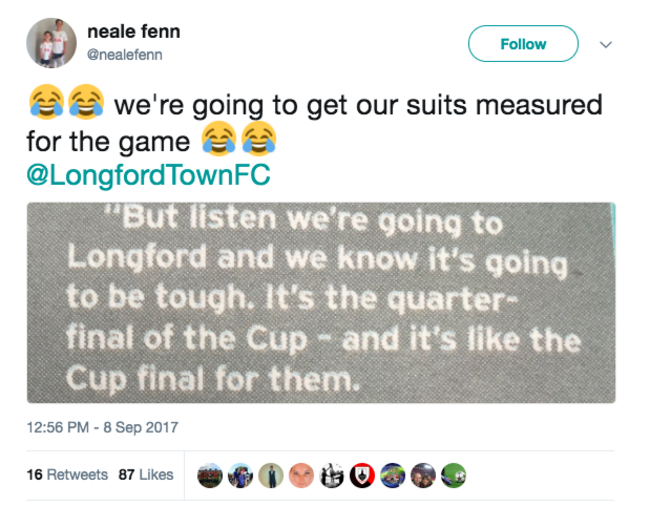Image resolution: width=650 pixels, height=506 pixels.
Task: Open neale fenn's profile picture
Action: 51,43
